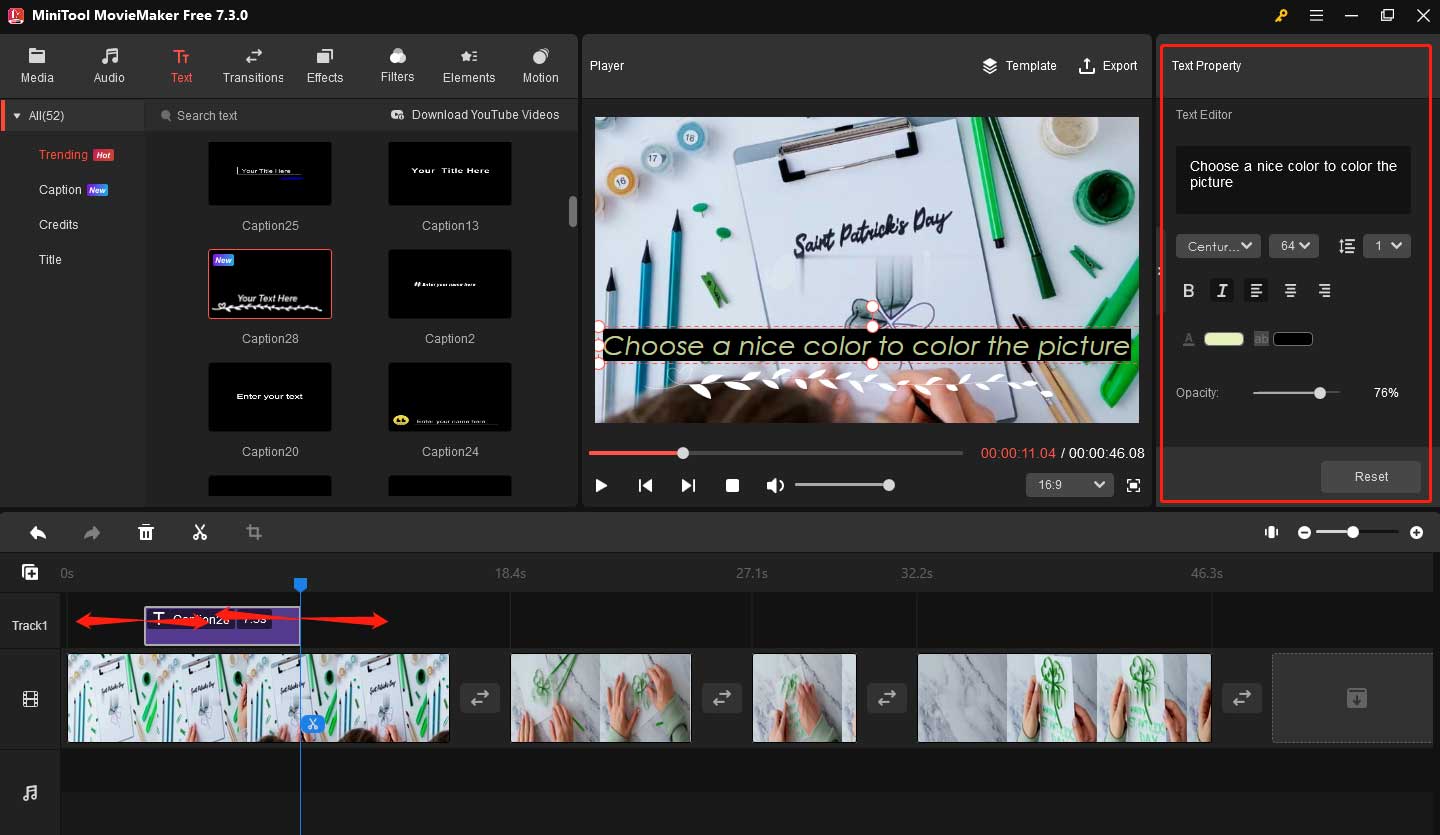This screenshot has width=1440, height=835.
Task: Open the Filters tab
Action: tap(397, 66)
